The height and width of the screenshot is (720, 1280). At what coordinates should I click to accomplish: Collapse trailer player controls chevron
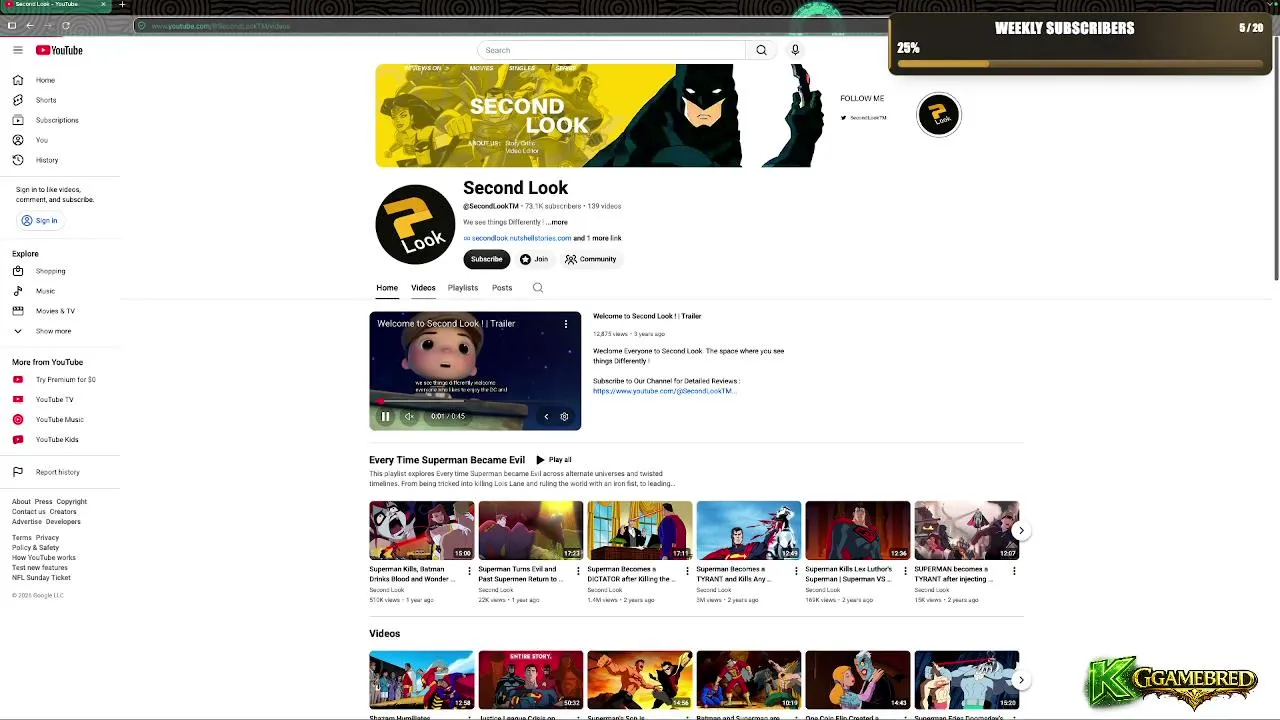546,416
